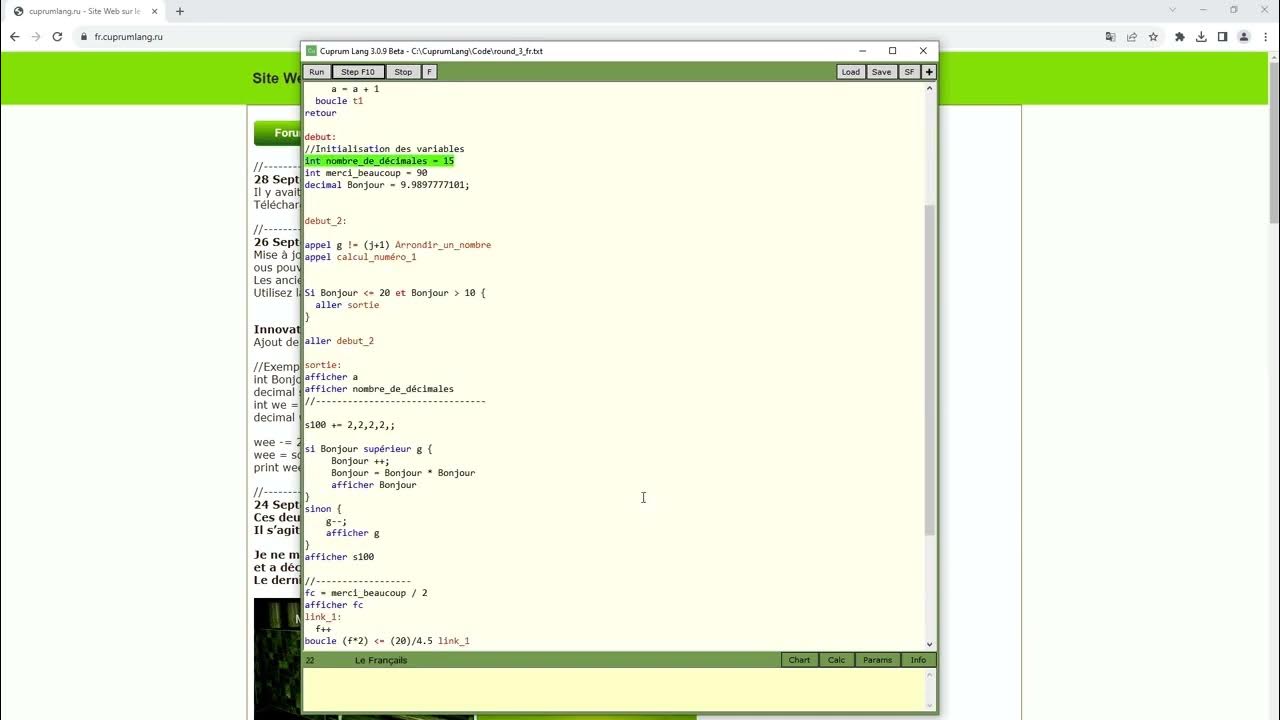Click the highlighted line 'int nombre_de_décimales = 15'
This screenshot has height=720, width=1280.
point(379,161)
